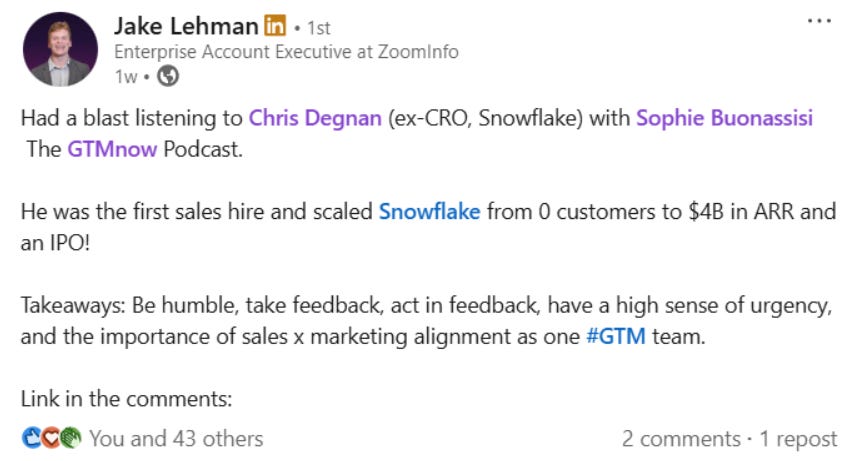
Task: Click the "1w" post timestamp
Action: (x=125, y=76)
